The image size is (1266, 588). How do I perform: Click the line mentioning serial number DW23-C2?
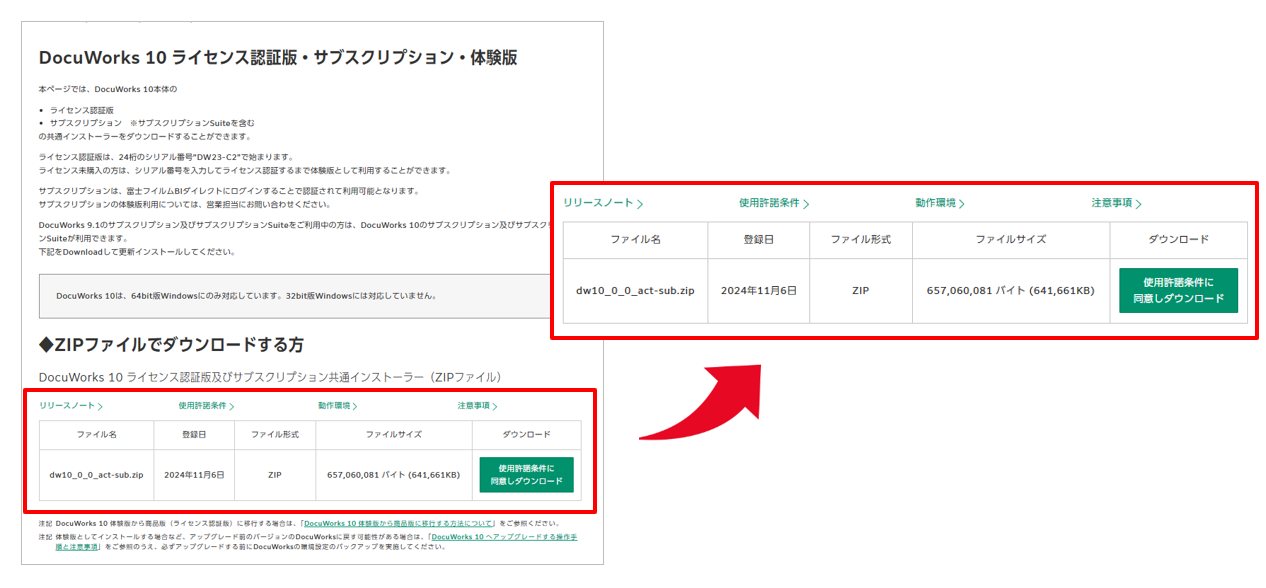coord(166,157)
